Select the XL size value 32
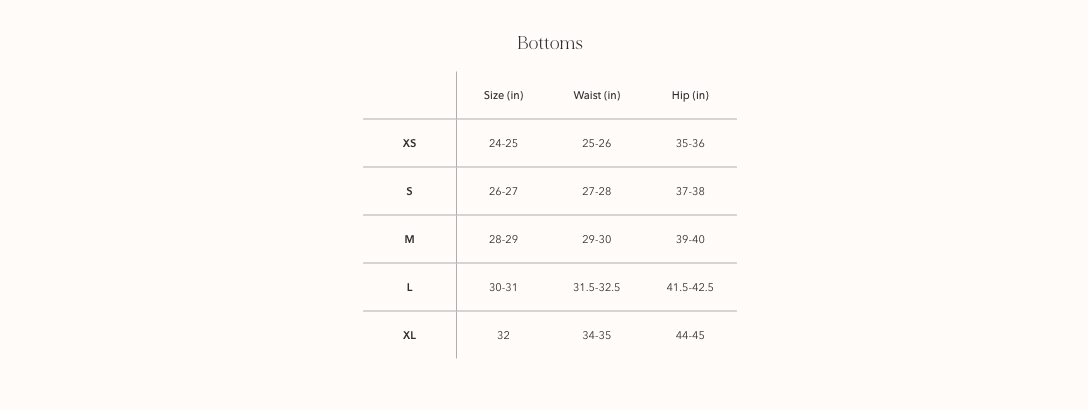 (x=503, y=335)
